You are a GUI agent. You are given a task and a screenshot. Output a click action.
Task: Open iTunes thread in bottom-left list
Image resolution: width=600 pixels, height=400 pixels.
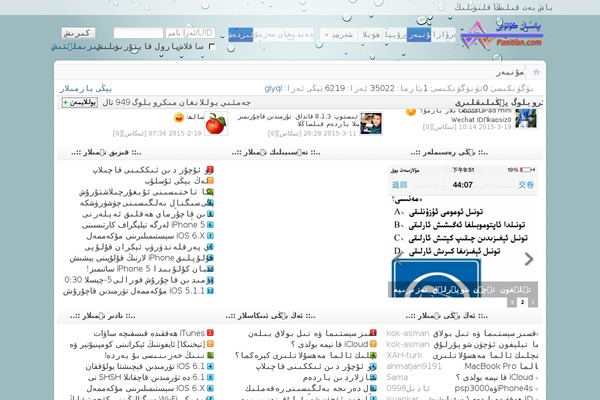[149, 333]
